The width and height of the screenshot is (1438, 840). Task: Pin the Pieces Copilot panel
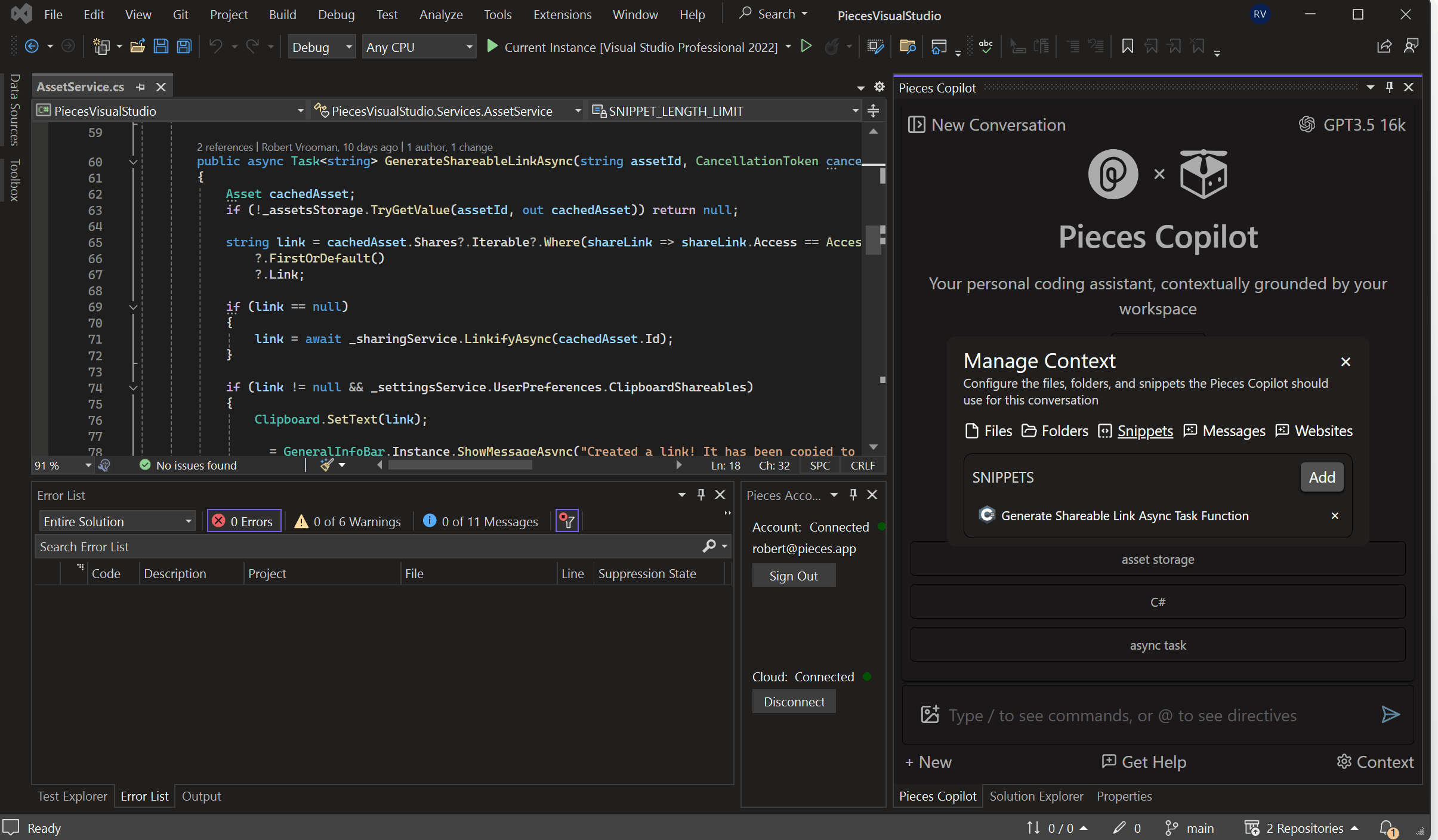pyautogui.click(x=1388, y=87)
